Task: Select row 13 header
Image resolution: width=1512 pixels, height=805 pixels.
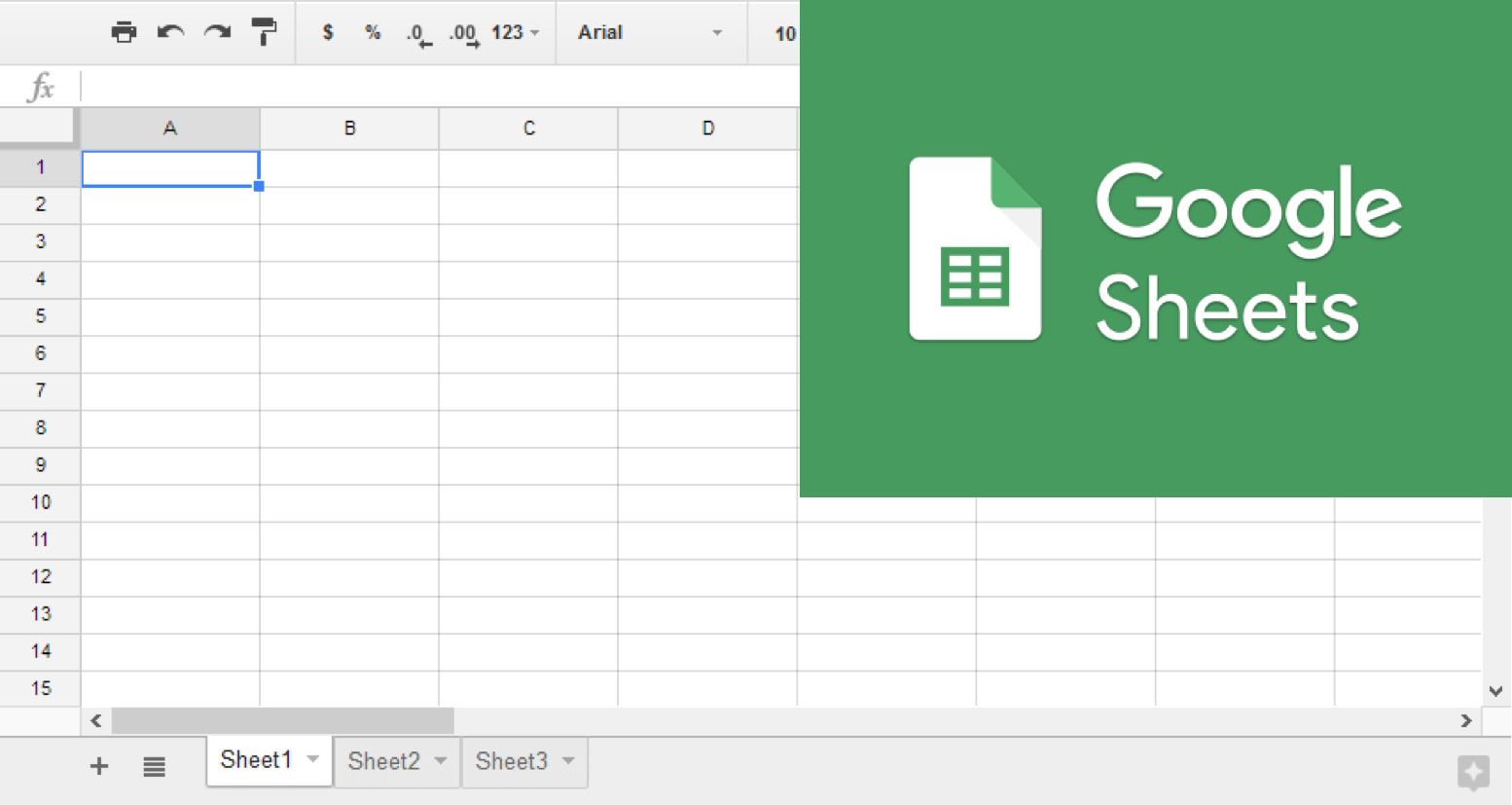Action: 40,614
